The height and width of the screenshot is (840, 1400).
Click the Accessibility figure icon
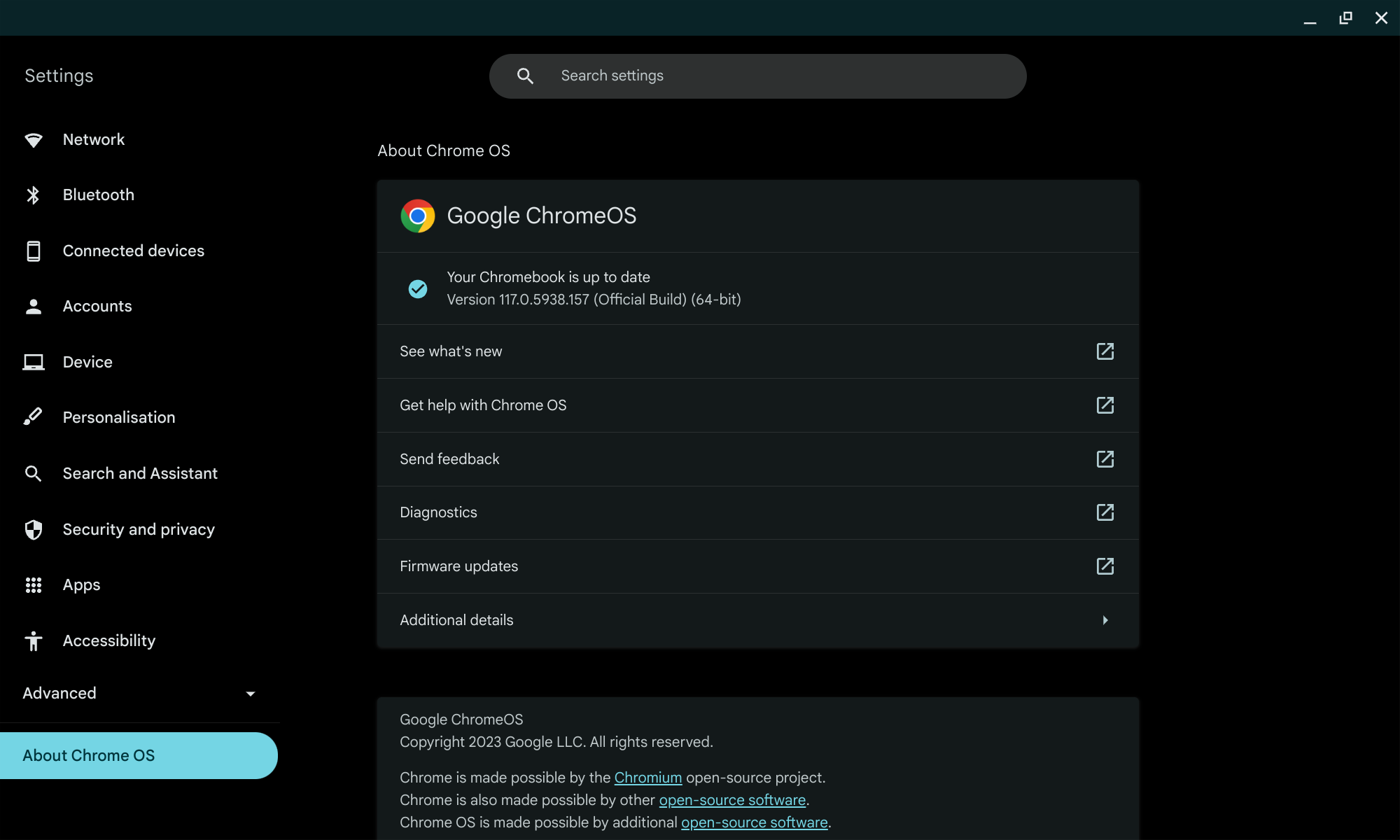33,640
